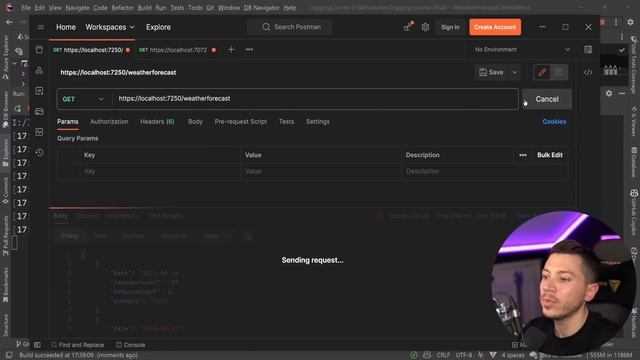The width and height of the screenshot is (640, 360).
Task: Select the Tests tab
Action: (x=287, y=122)
